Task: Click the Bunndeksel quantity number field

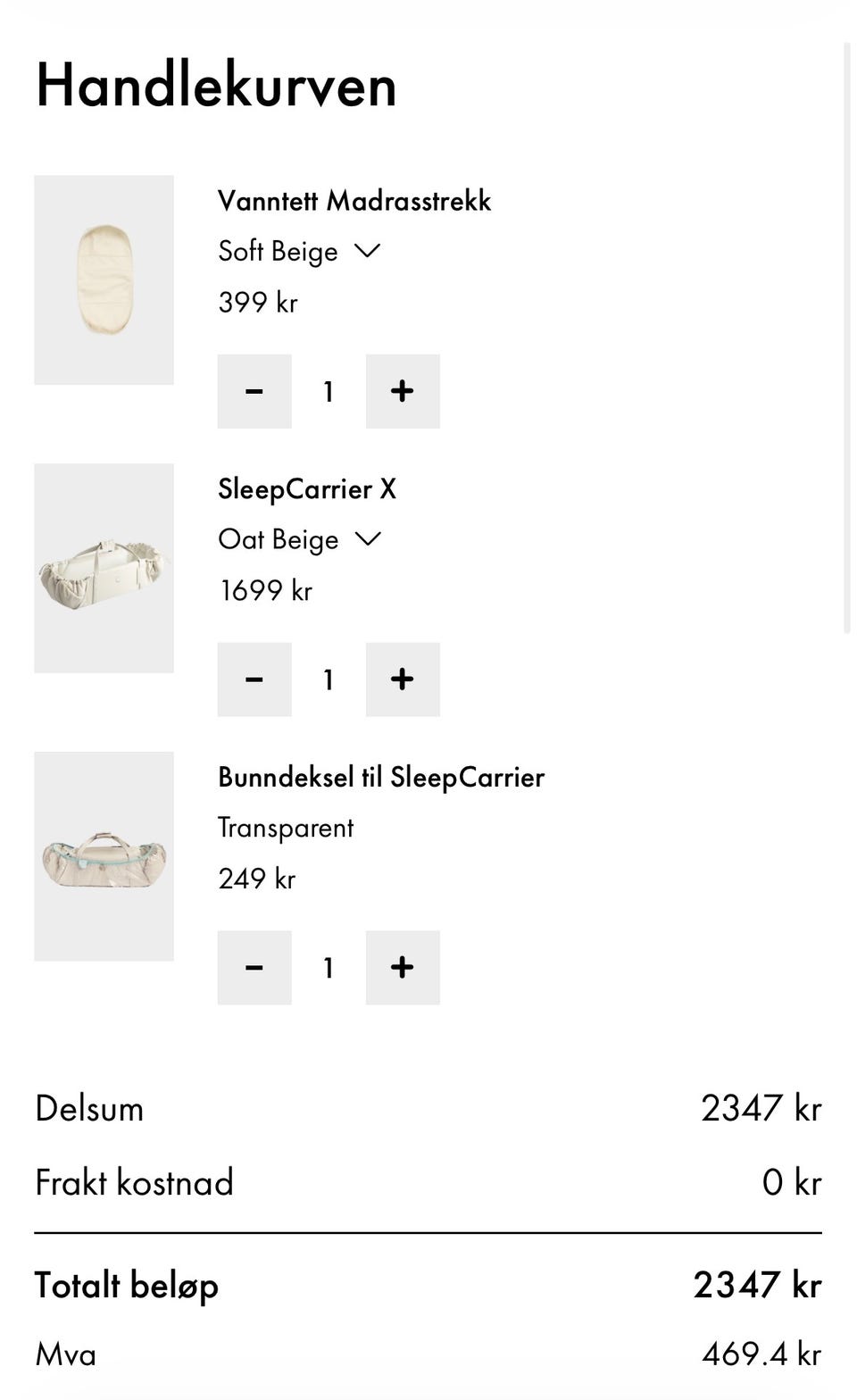Action: click(x=329, y=968)
